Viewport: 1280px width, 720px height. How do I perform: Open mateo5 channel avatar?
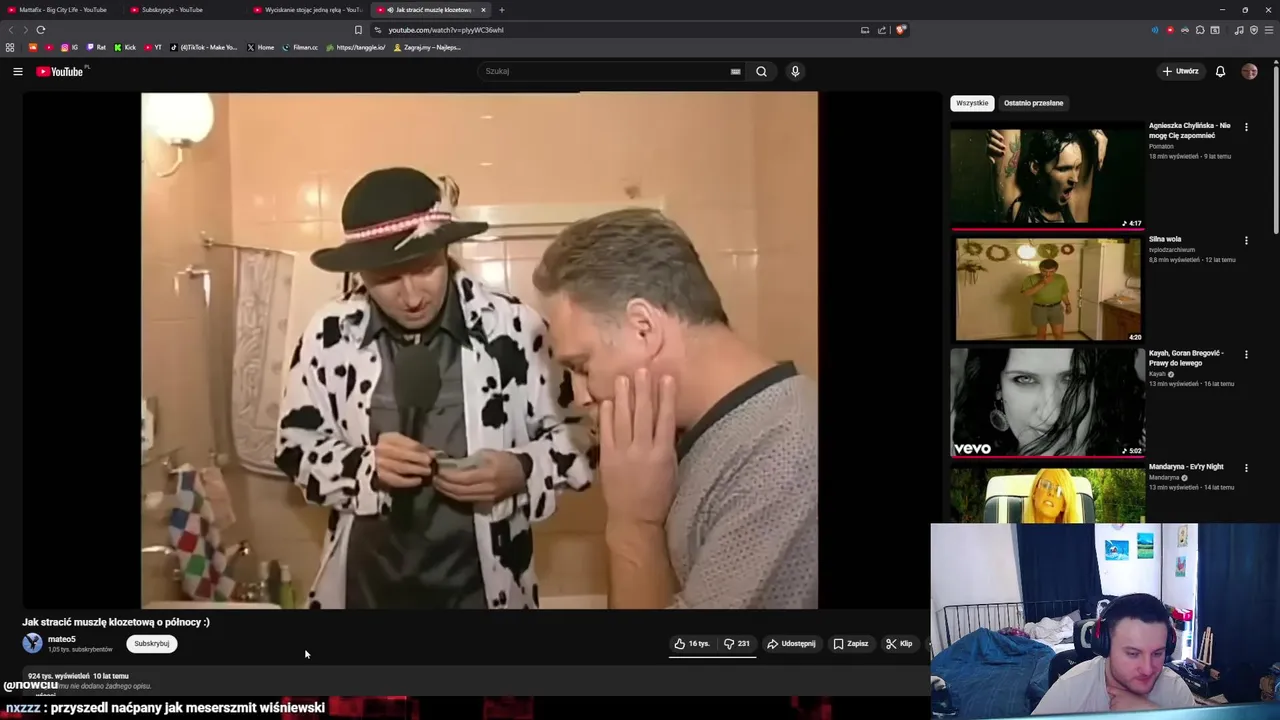point(32,643)
